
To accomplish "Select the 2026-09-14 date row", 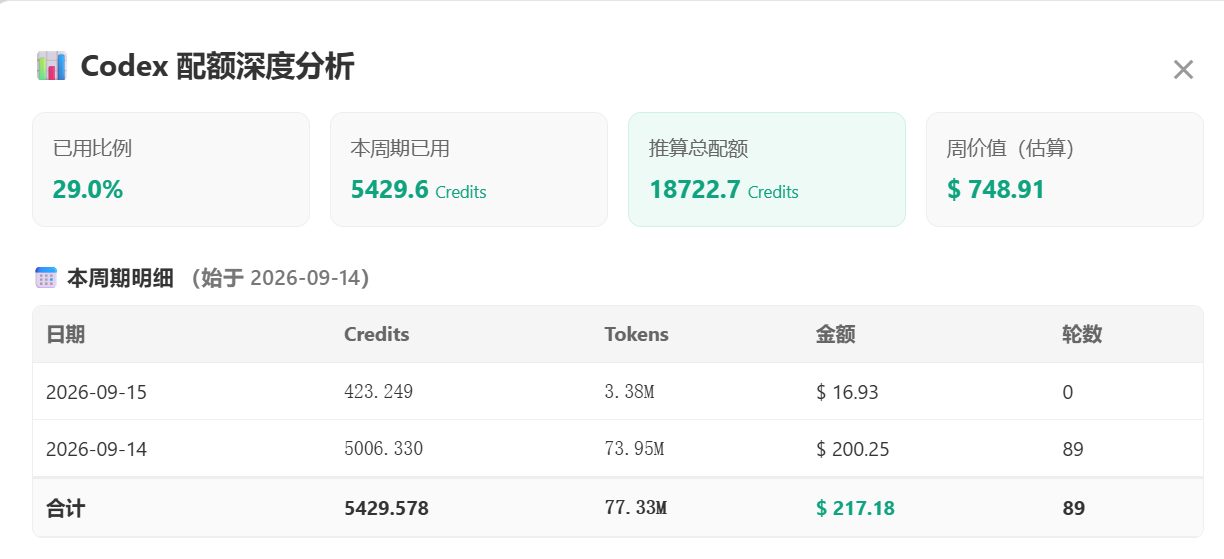I will tap(618, 449).
